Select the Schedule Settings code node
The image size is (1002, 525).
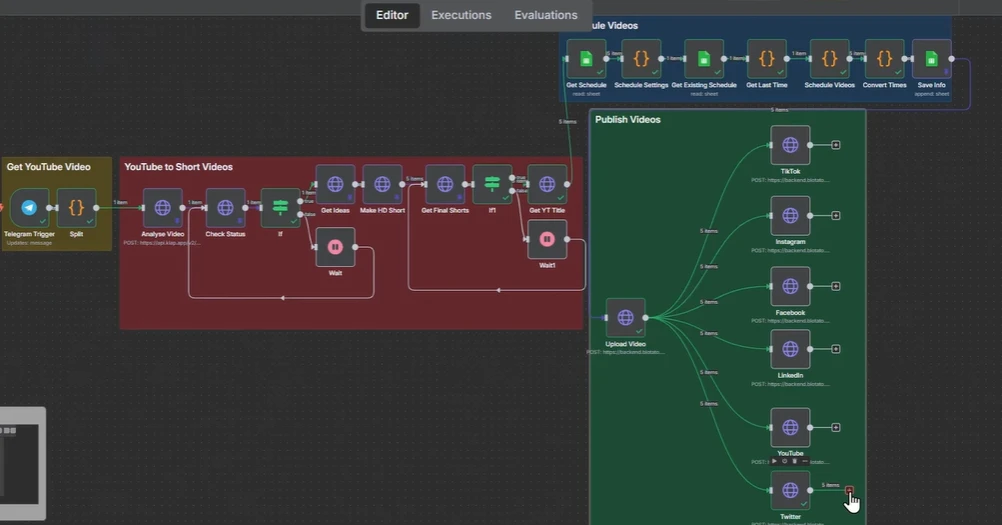641,59
